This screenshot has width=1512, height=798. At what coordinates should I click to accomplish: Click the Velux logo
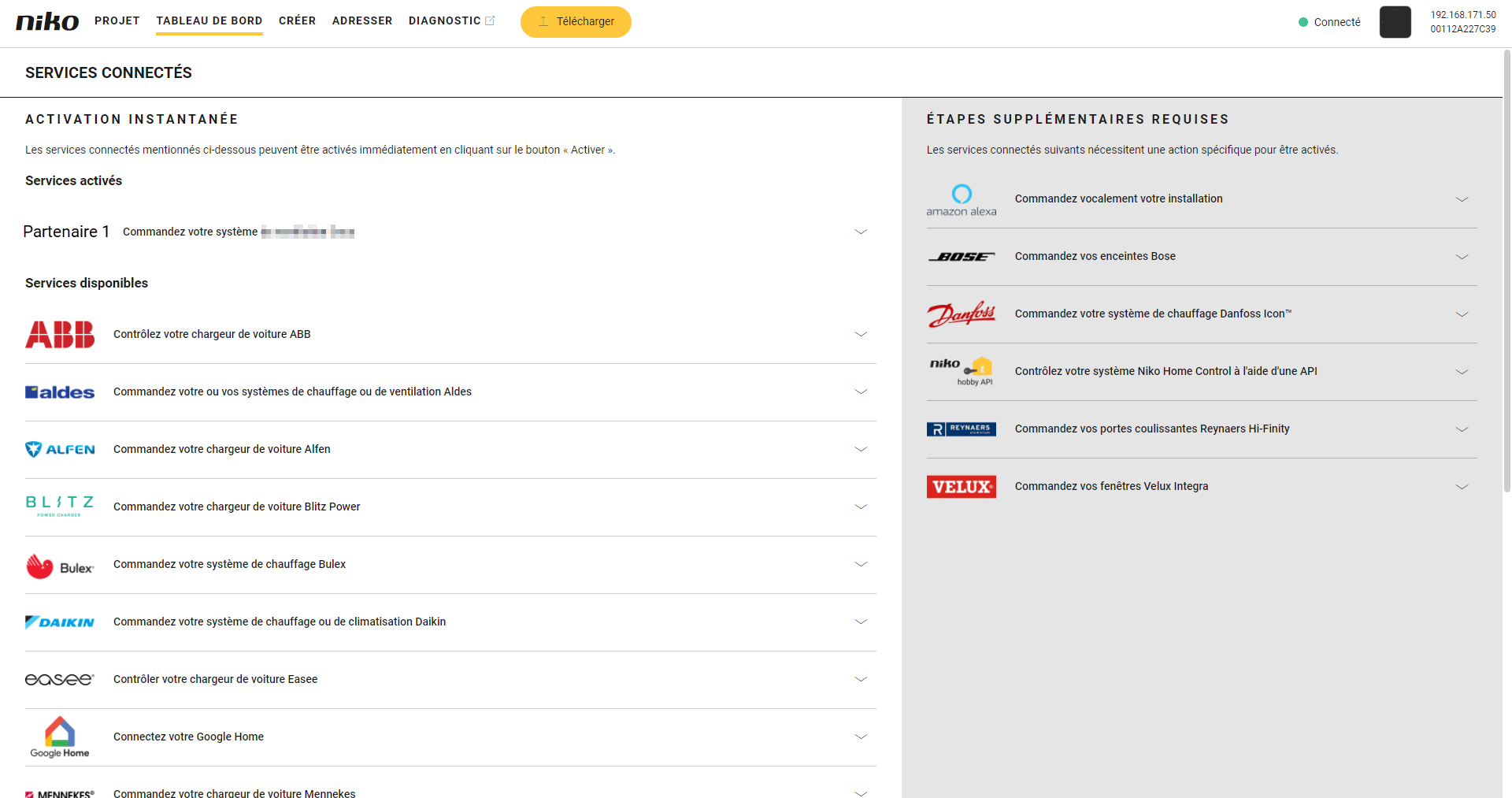962,486
